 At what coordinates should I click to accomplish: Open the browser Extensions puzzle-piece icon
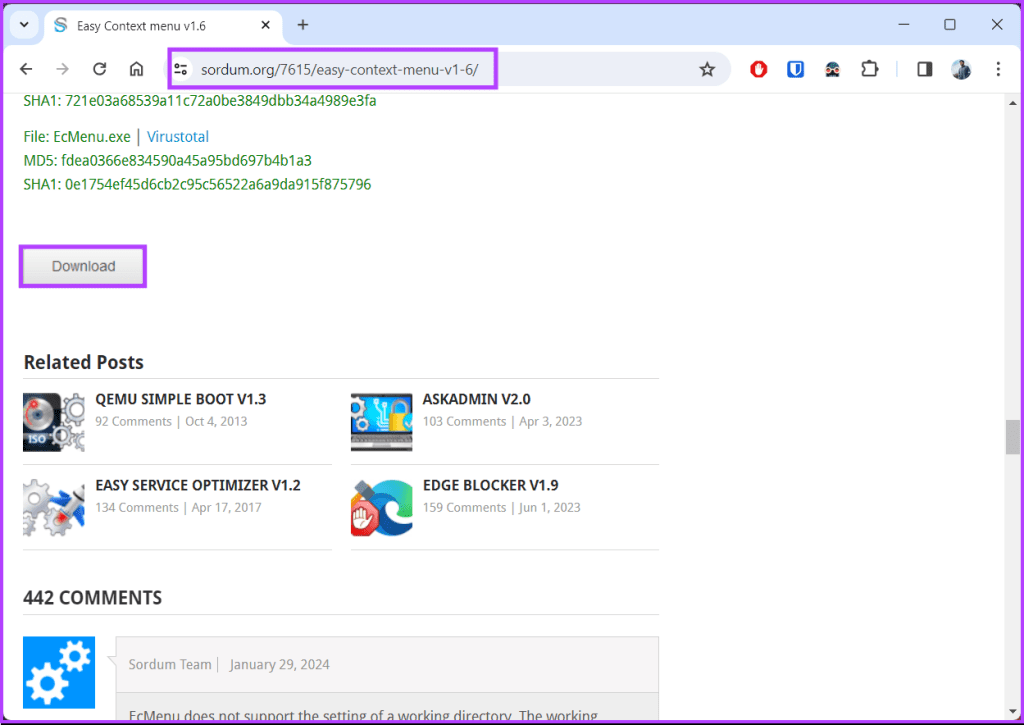coord(869,69)
